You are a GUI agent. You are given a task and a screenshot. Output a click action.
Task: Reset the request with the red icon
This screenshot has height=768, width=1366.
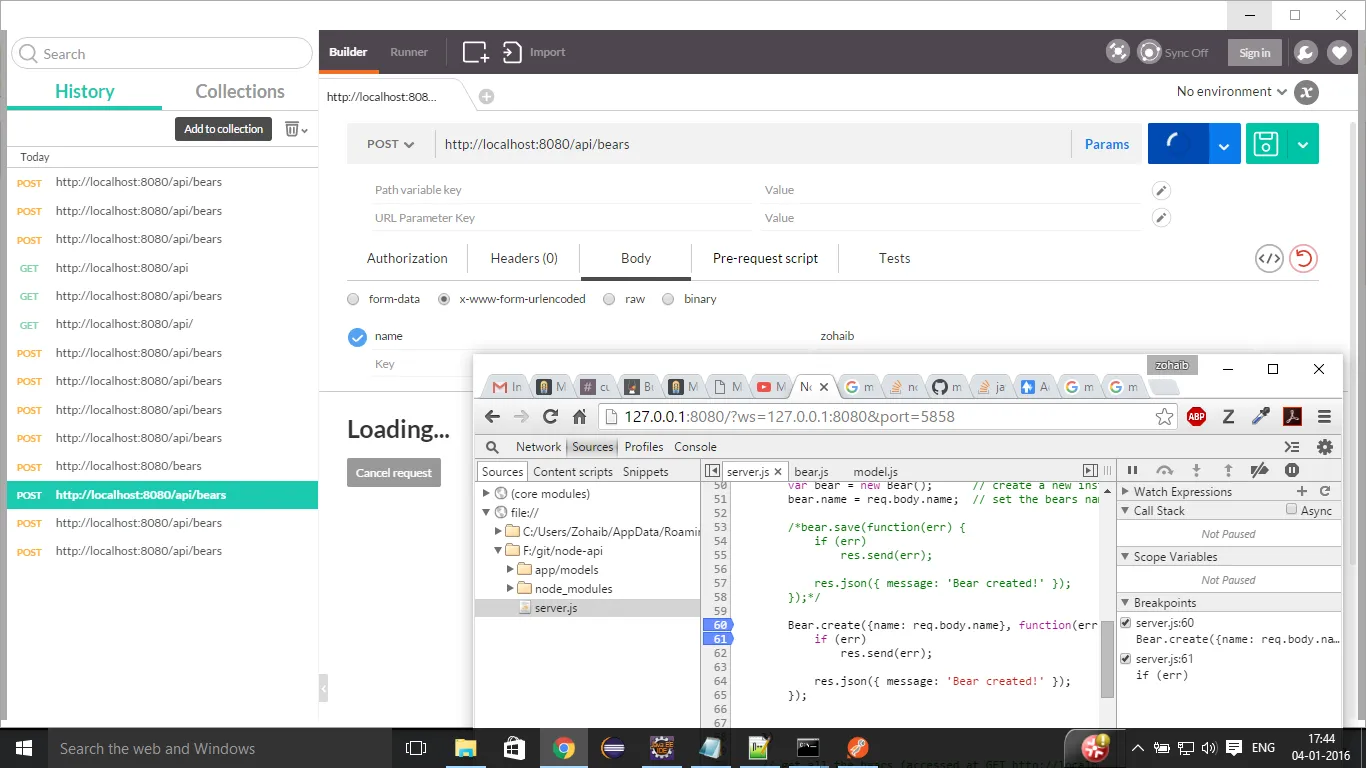pos(1303,258)
